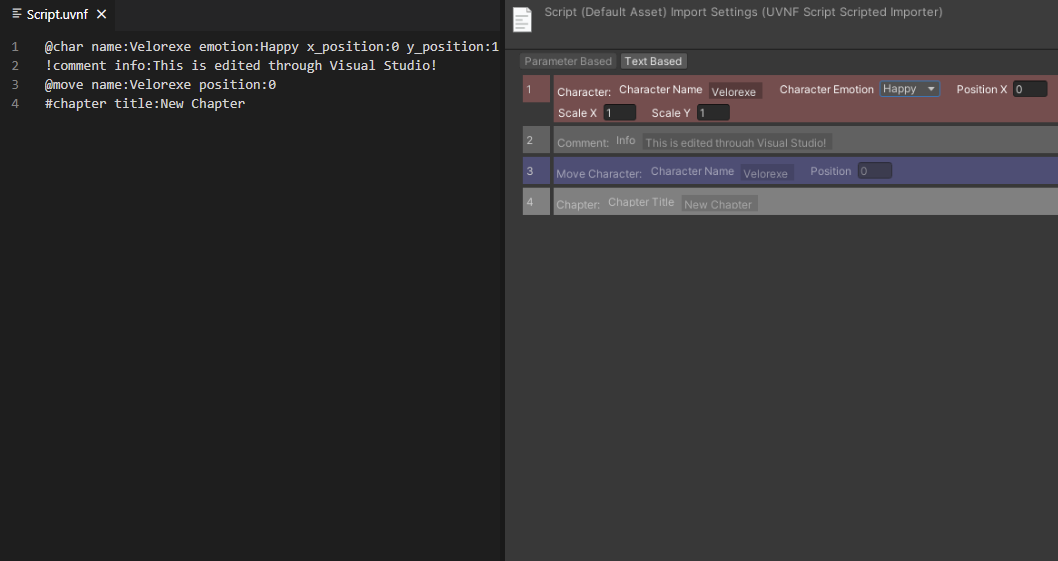Click the Script asset document icon

click(x=522, y=20)
